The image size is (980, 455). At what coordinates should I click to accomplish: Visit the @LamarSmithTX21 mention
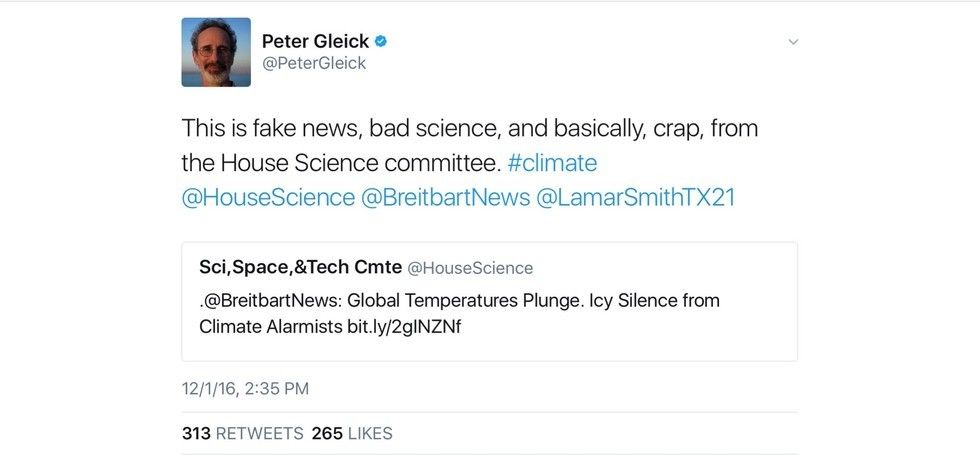pyautogui.click(x=636, y=197)
